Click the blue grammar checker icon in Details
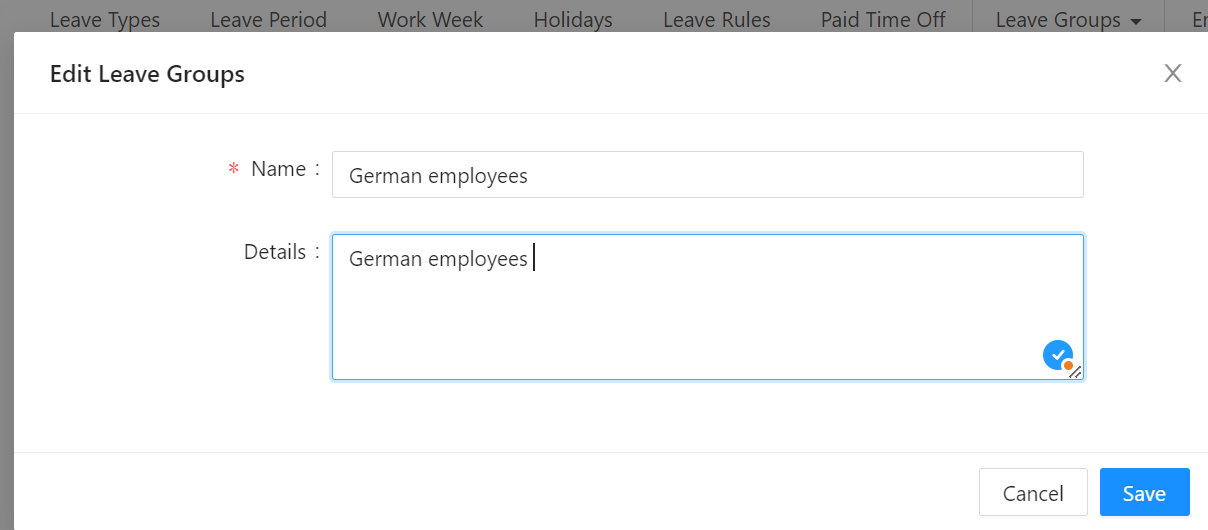The image size is (1208, 530). tap(1057, 355)
